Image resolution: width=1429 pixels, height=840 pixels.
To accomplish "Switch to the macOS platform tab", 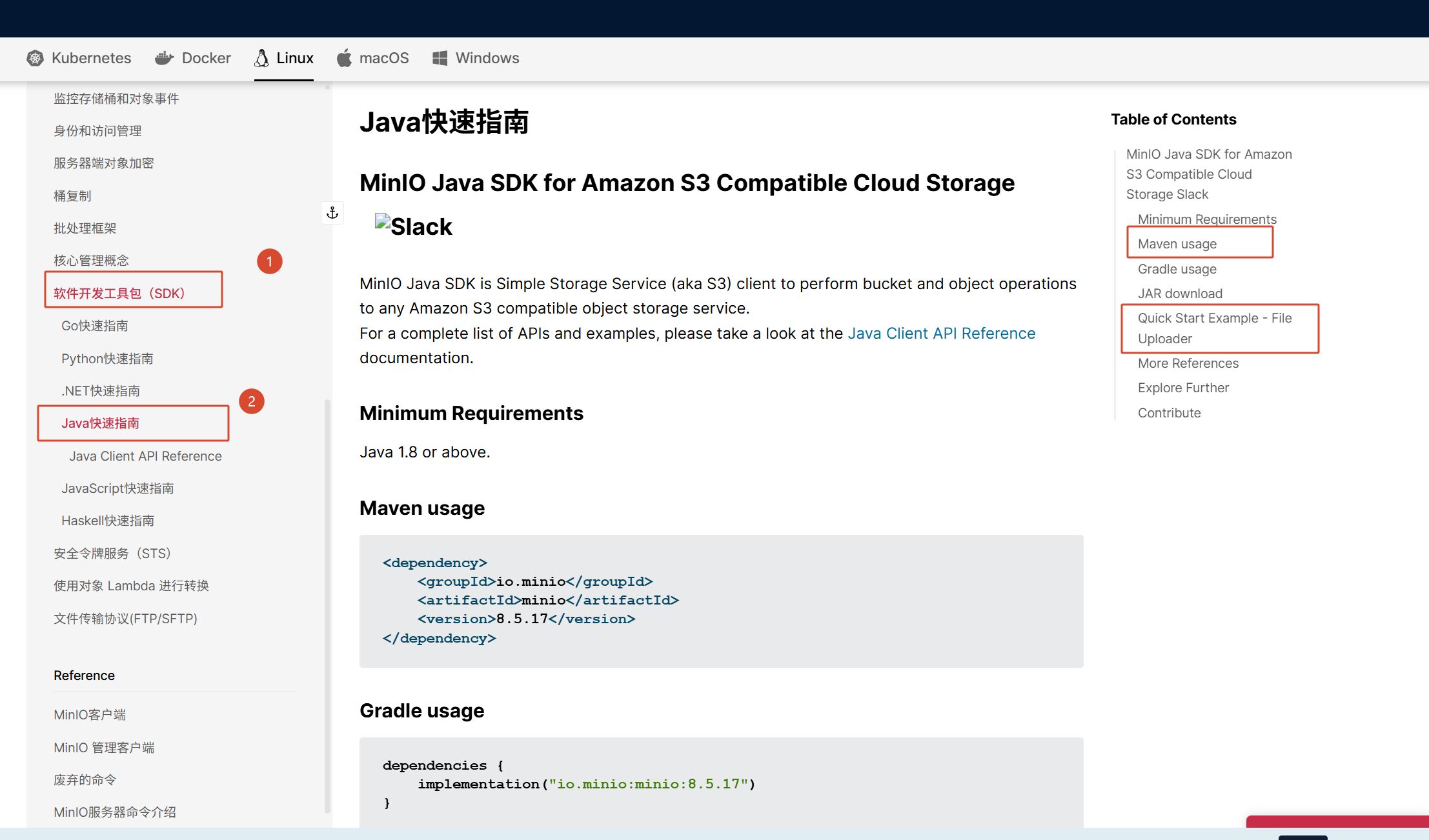I will click(x=372, y=58).
